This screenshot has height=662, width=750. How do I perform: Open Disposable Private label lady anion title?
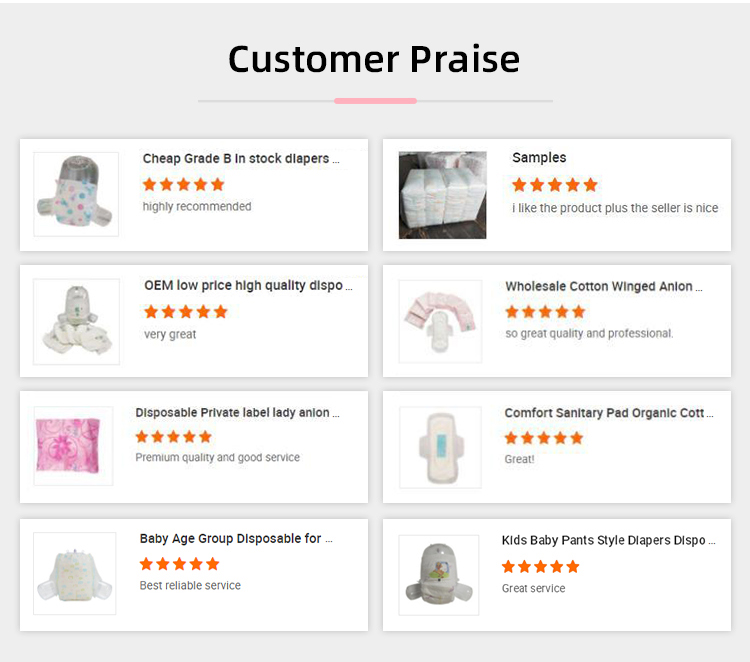point(238,412)
